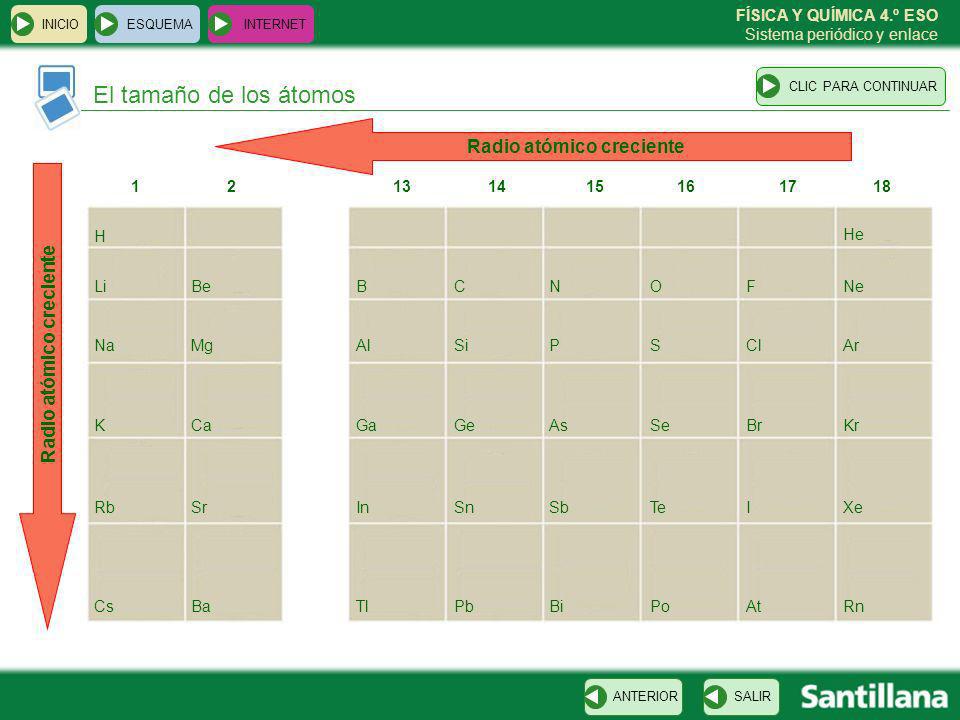This screenshot has height=720, width=960.
Task: Select the S (sulfur) element cell
Action: point(689,331)
